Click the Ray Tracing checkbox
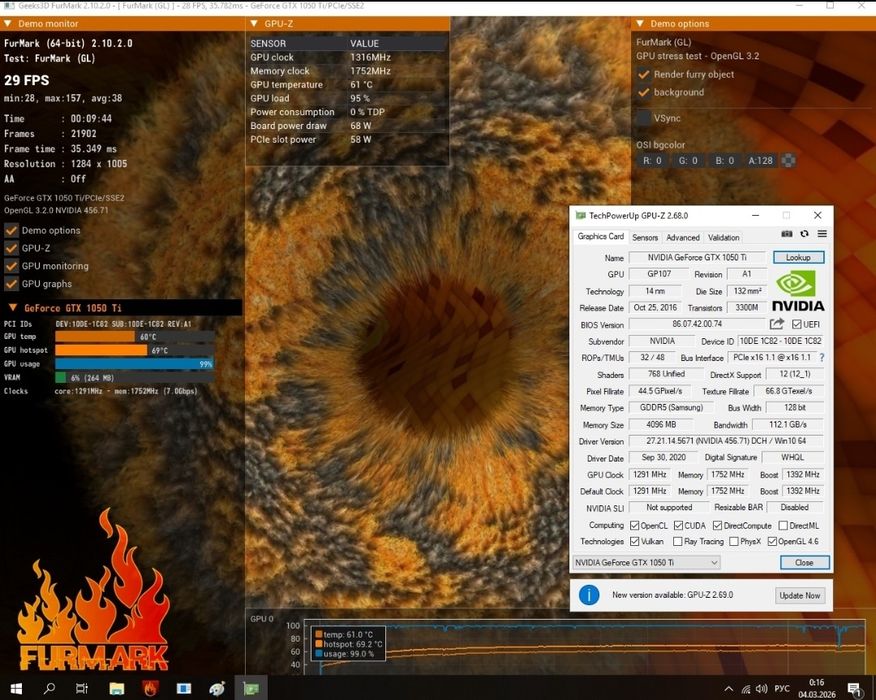Viewport: 876px width, 700px height. tap(678, 541)
